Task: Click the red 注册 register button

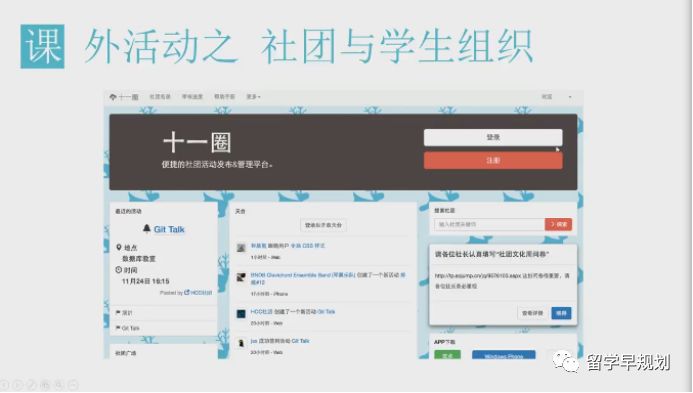Action: coord(493,160)
